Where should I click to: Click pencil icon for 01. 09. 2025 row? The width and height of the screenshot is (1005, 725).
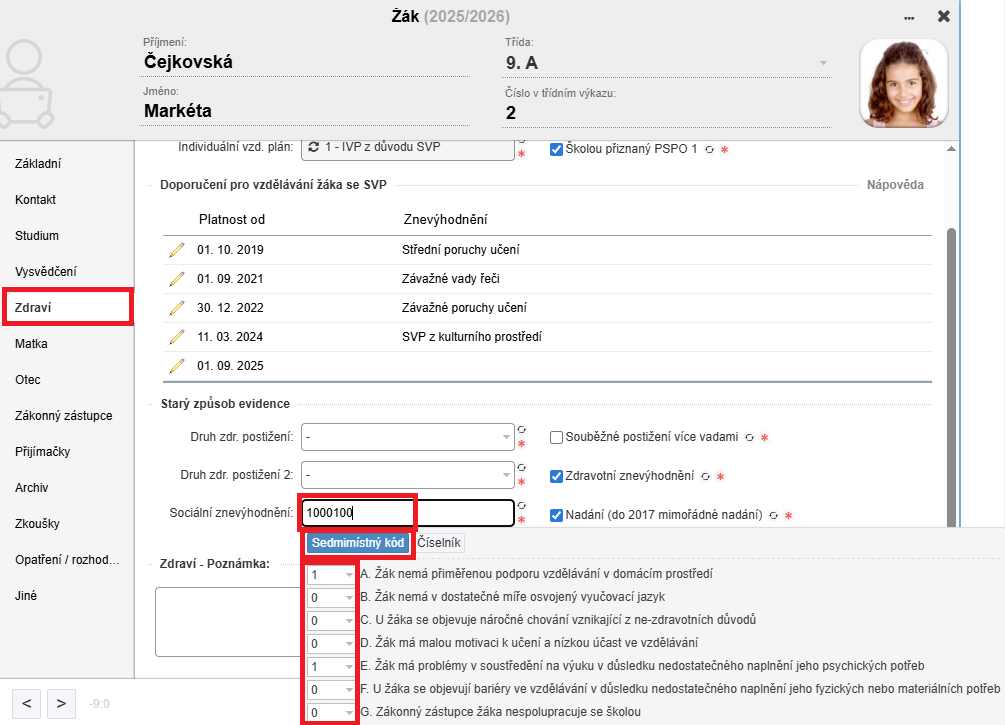177,366
